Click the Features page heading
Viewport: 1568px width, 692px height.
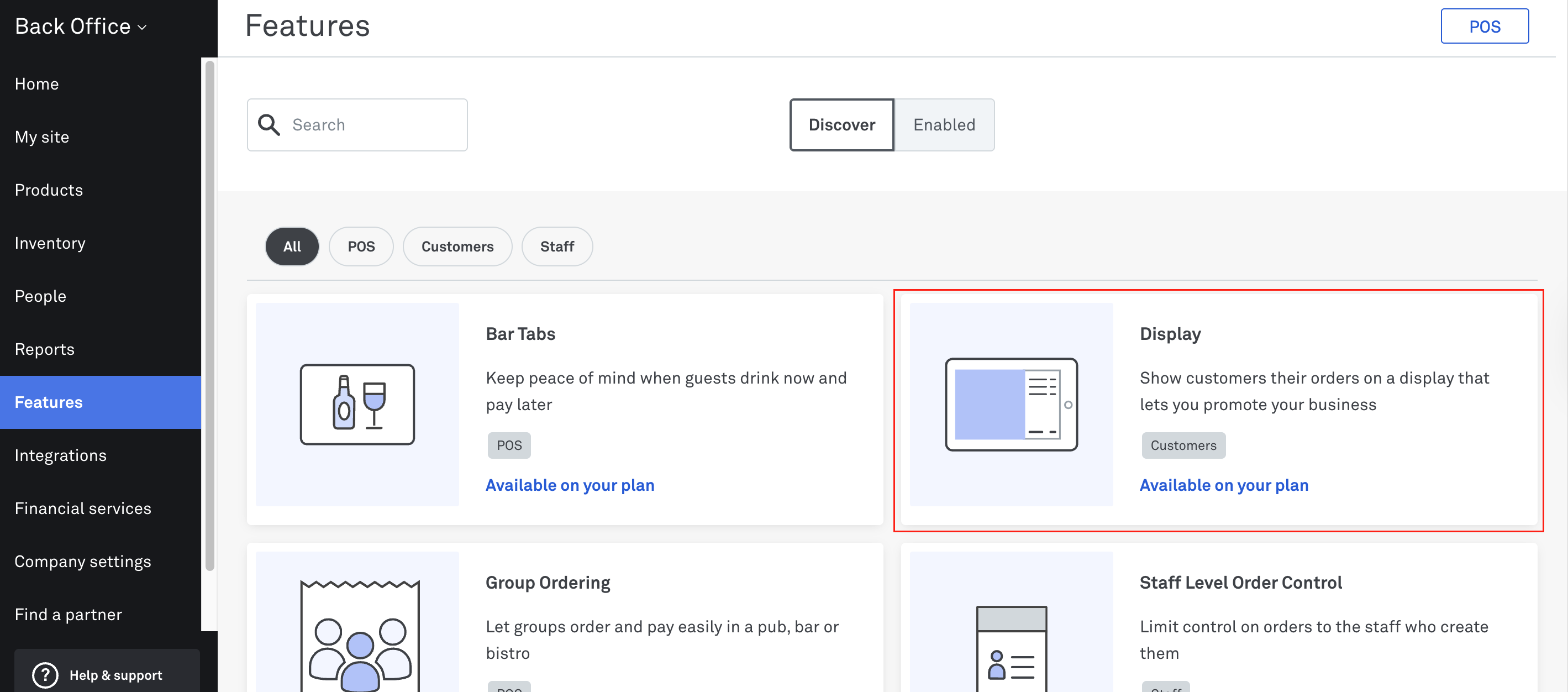(307, 25)
